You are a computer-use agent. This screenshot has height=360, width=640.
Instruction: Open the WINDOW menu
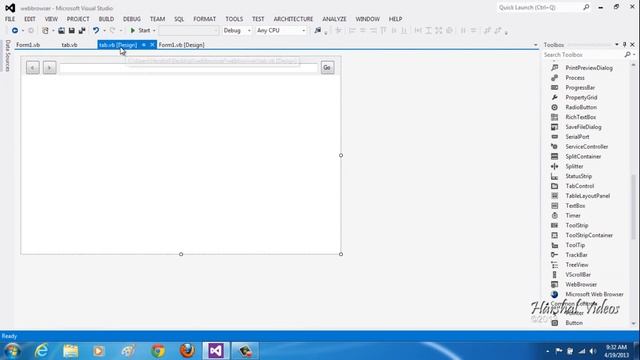pyautogui.click(x=367, y=19)
